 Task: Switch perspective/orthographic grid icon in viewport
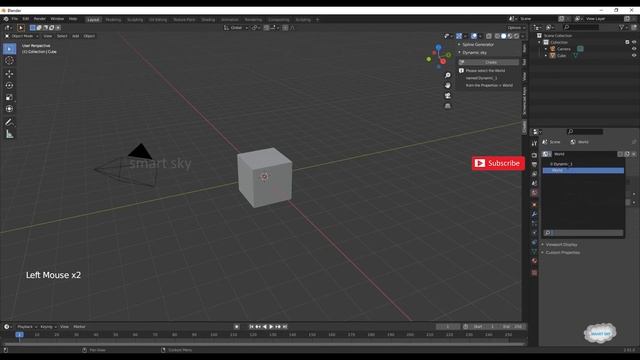pos(448,106)
